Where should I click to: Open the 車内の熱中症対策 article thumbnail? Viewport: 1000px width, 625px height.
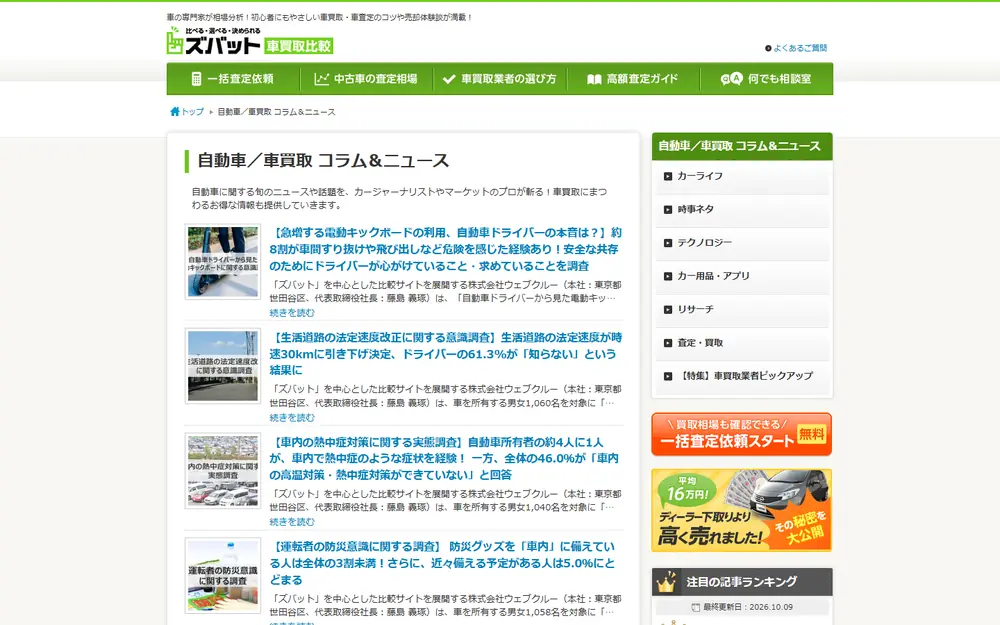pyautogui.click(x=223, y=471)
